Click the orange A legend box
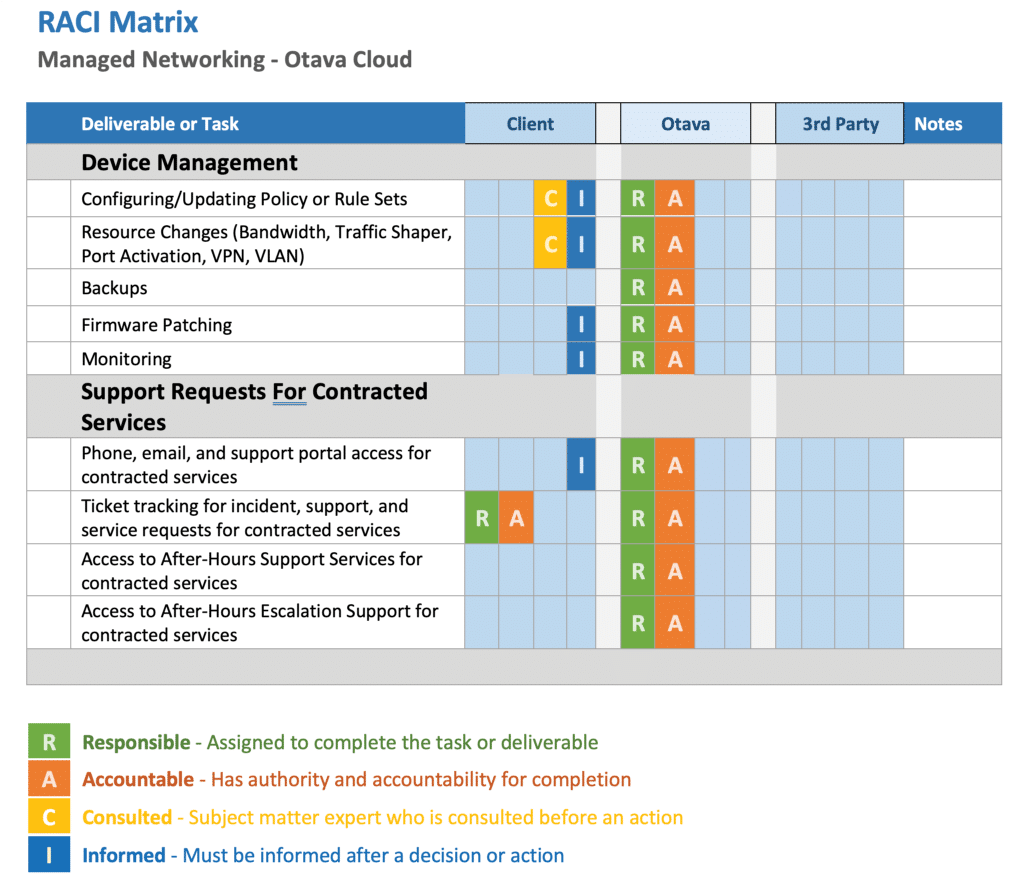Screen dimensions: 1029x885 (49, 778)
